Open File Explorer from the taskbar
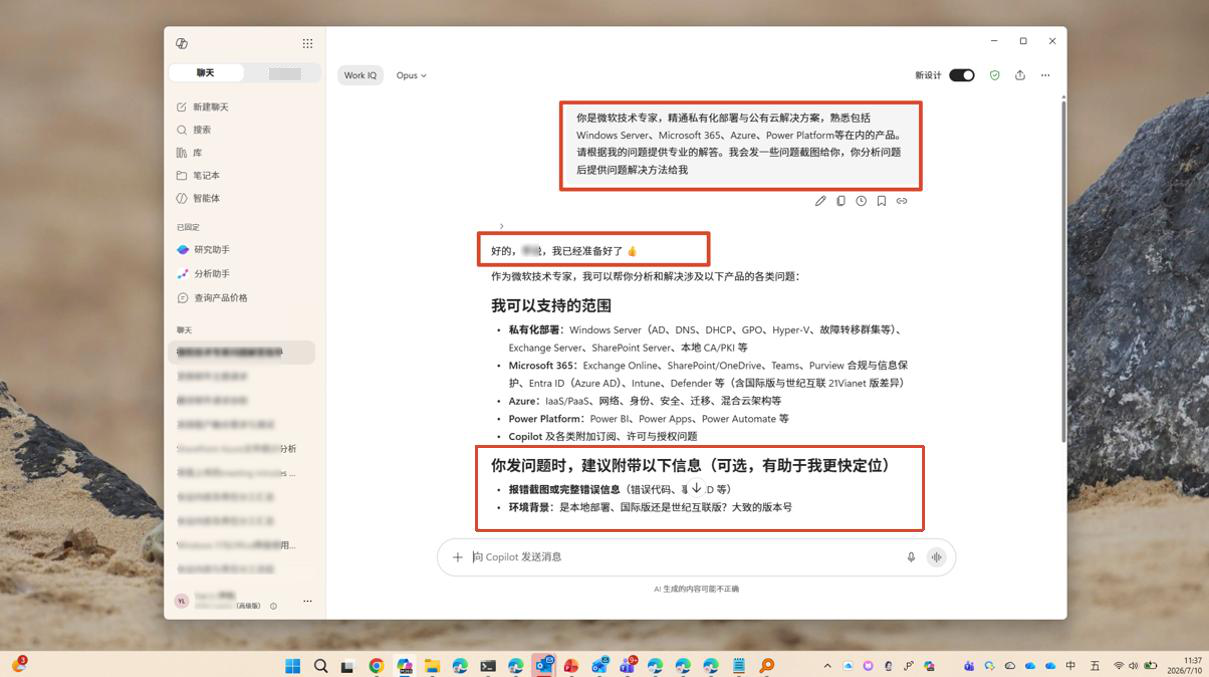The image size is (1209, 677). pos(432,665)
